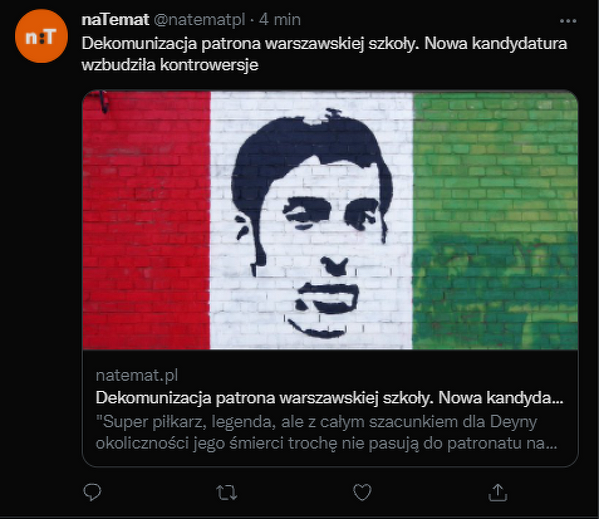The height and width of the screenshot is (519, 599).
Task: Like the tweet with the heart icon
Action: pyautogui.click(x=362, y=492)
